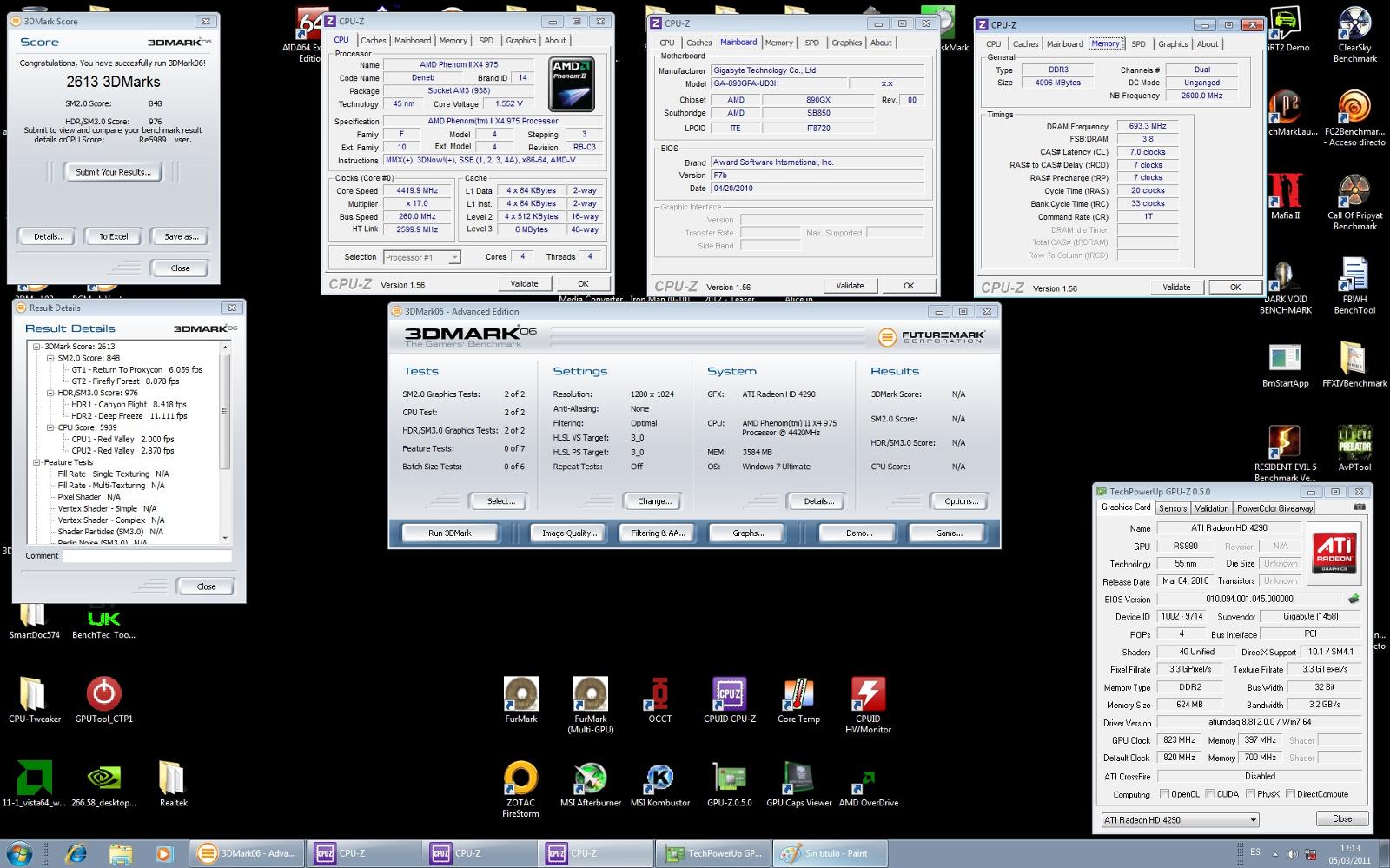Open the Image Quality... button

569,533
